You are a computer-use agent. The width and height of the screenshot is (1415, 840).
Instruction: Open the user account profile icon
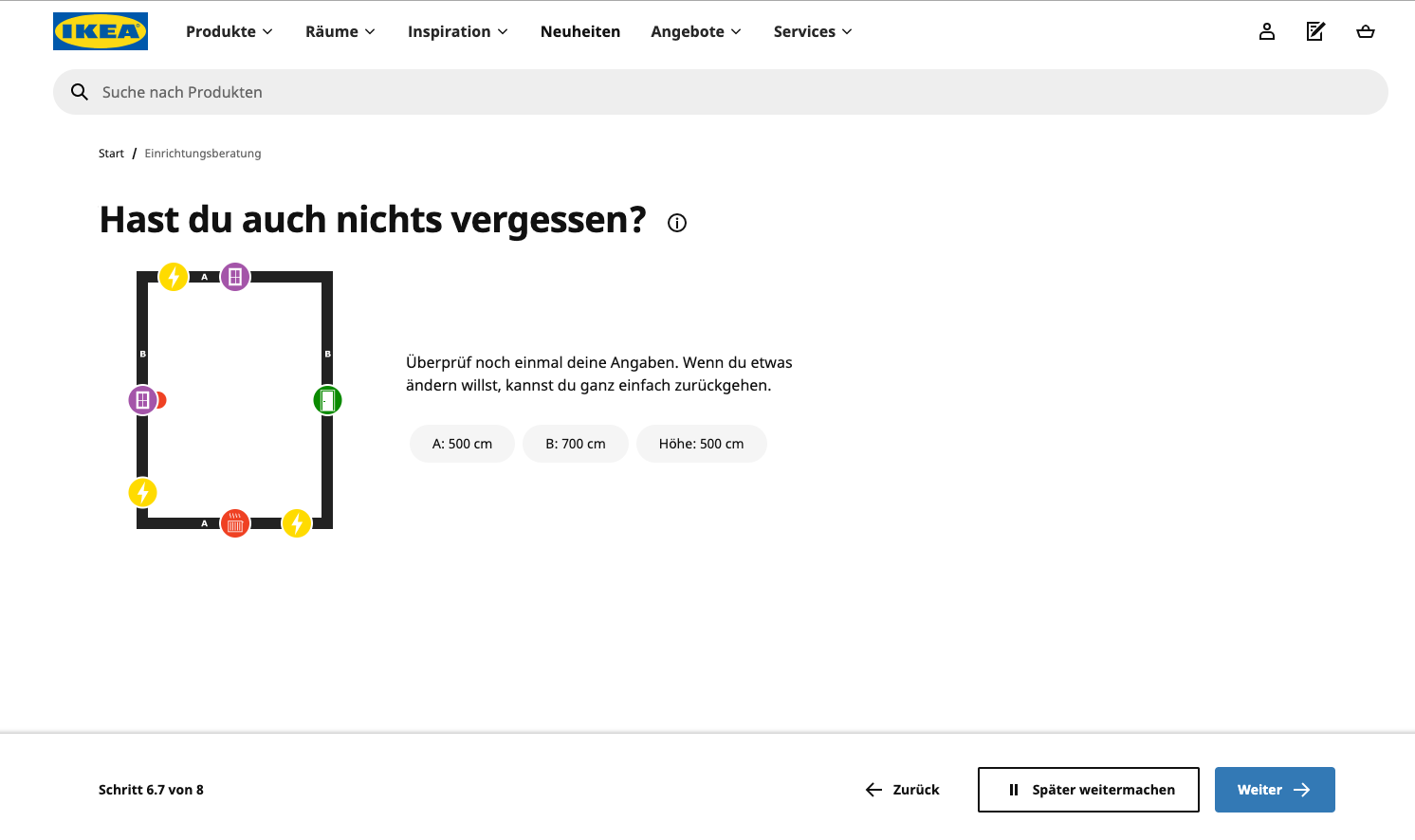pos(1267,31)
